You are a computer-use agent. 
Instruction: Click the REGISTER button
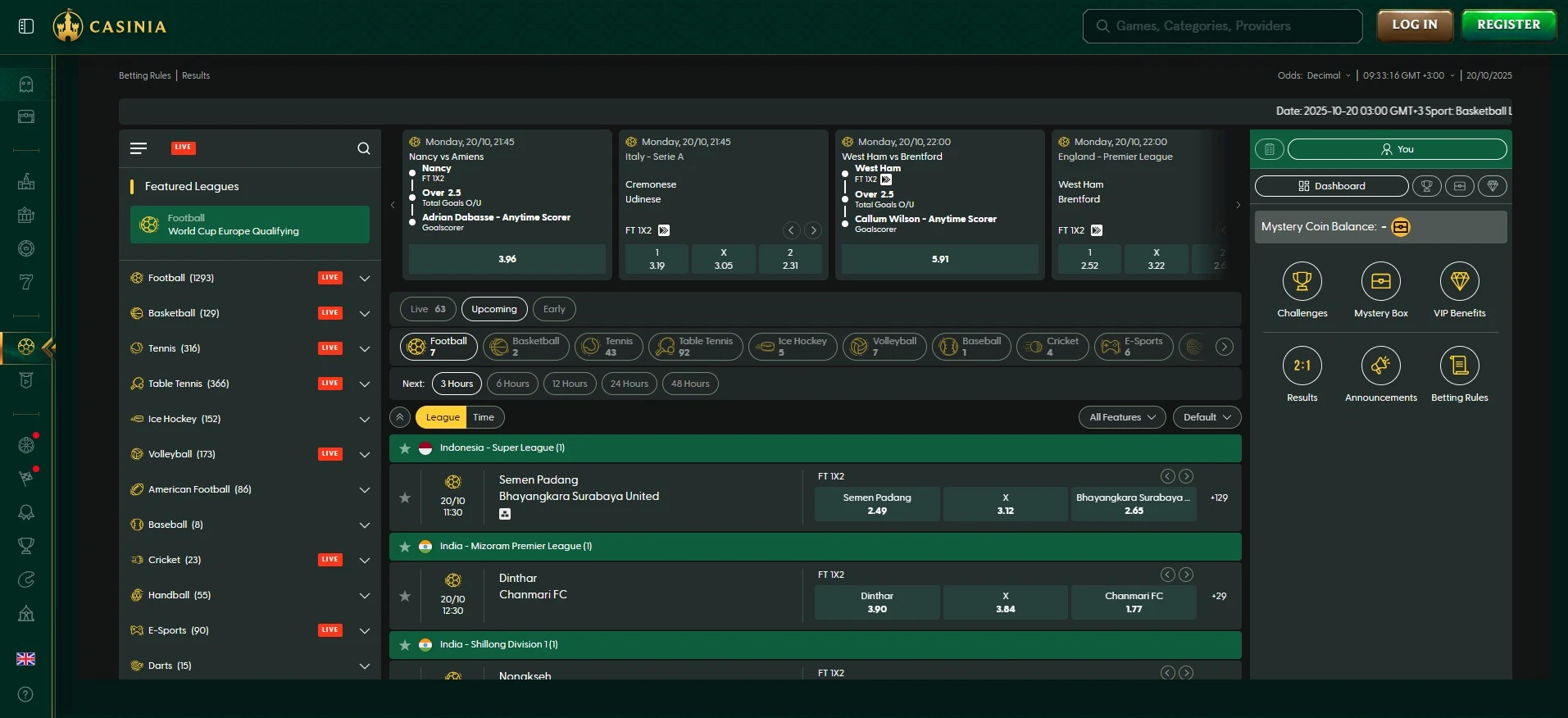click(x=1508, y=25)
